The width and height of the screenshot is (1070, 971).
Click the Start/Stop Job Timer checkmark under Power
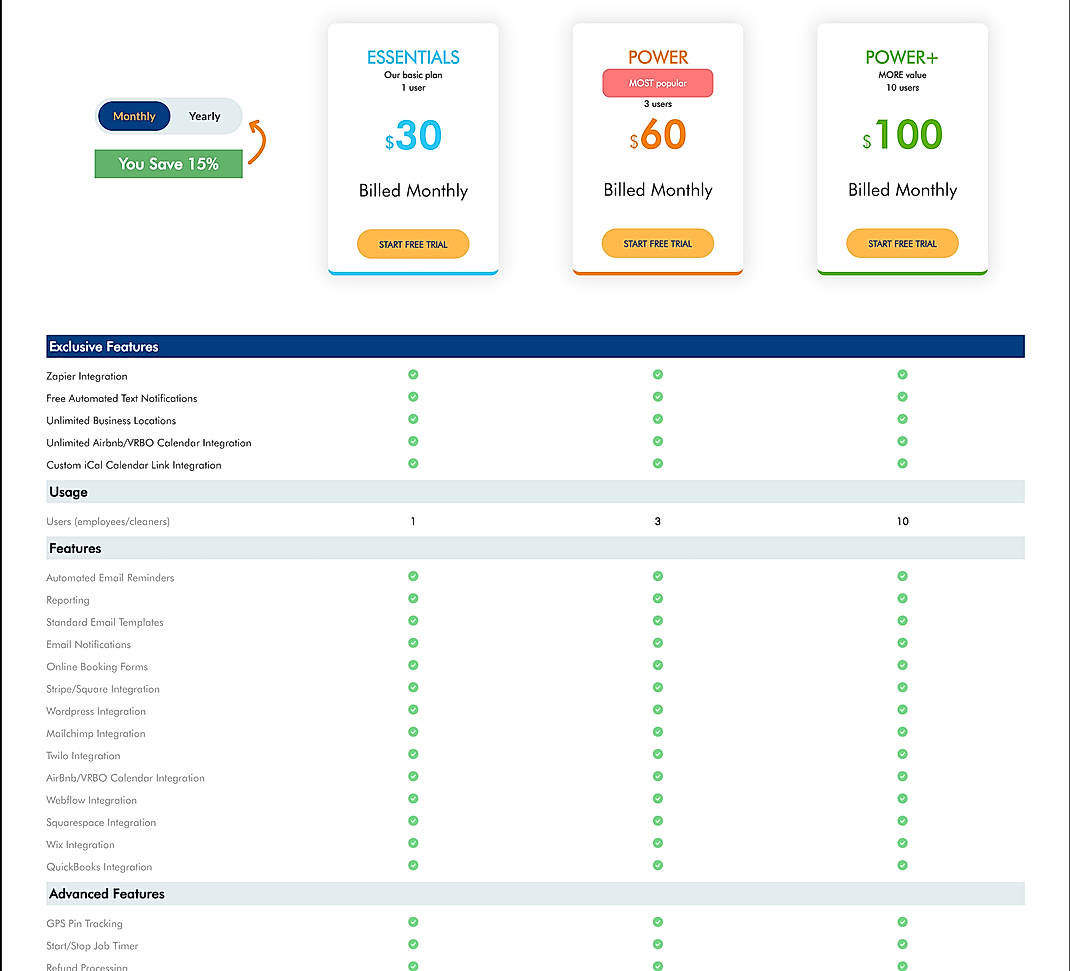[657, 944]
